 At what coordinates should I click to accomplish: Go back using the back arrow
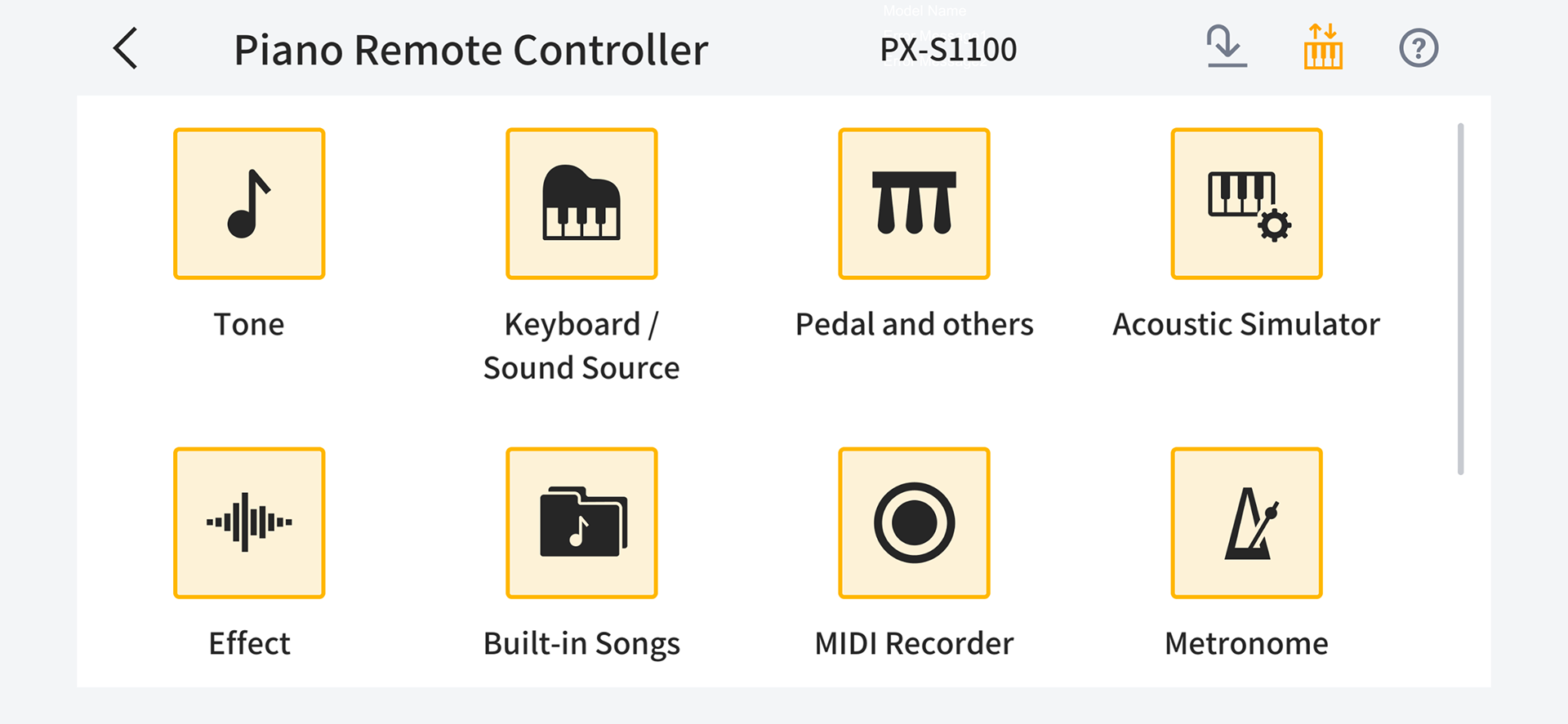tap(124, 49)
